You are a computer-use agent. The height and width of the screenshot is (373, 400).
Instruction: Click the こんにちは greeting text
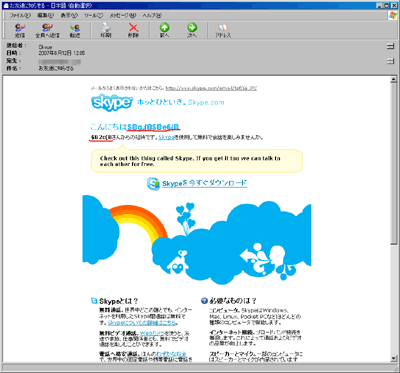coord(109,127)
